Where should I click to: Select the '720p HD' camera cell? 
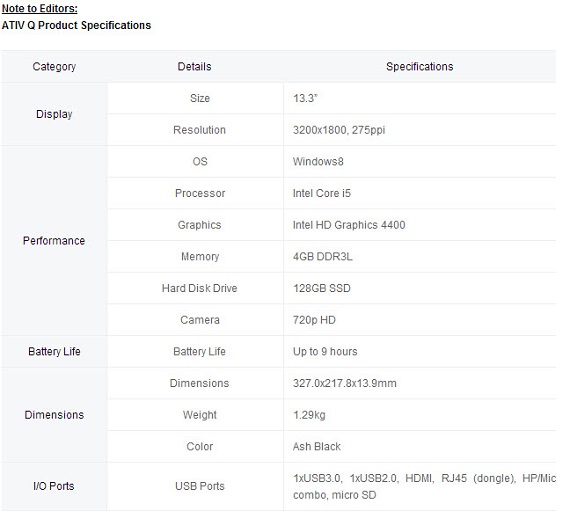(420, 320)
